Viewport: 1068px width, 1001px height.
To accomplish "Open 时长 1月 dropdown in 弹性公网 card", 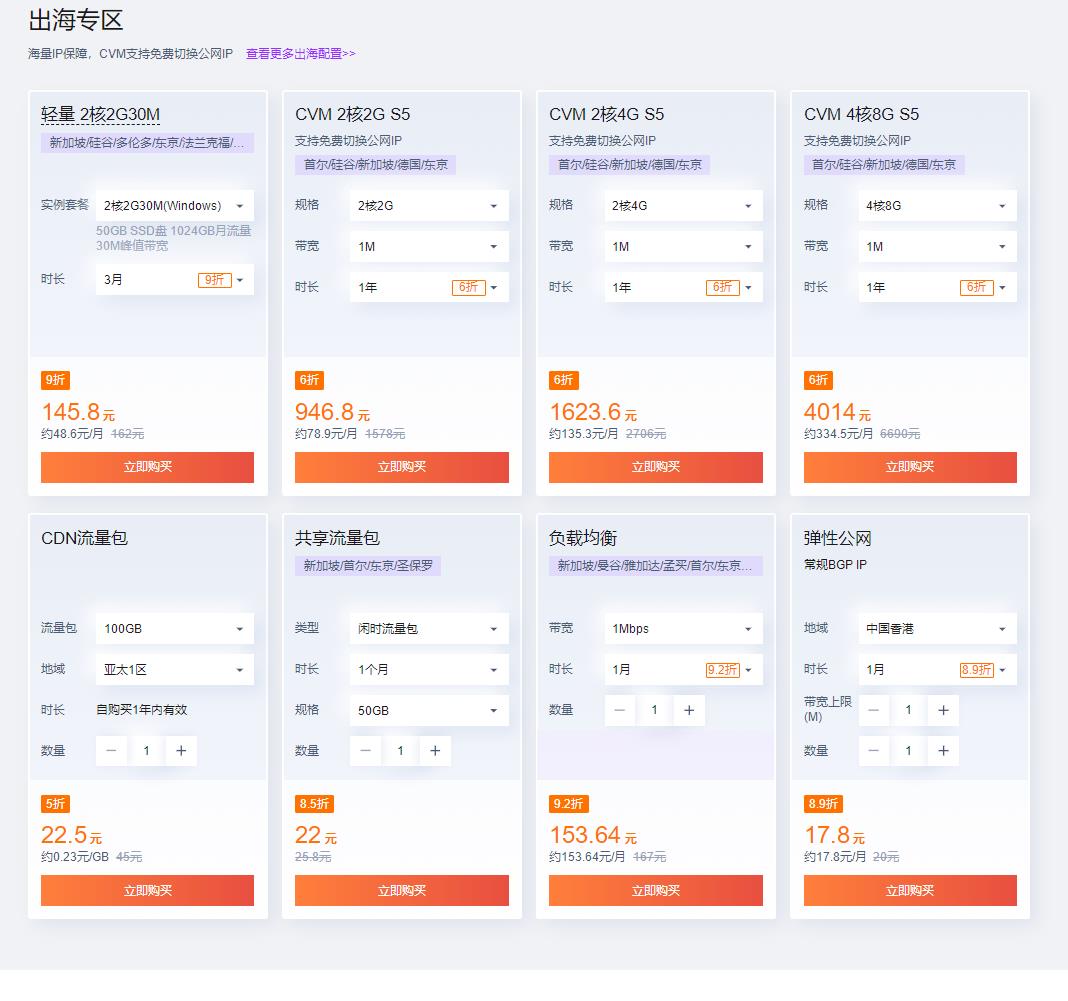I will pos(937,669).
